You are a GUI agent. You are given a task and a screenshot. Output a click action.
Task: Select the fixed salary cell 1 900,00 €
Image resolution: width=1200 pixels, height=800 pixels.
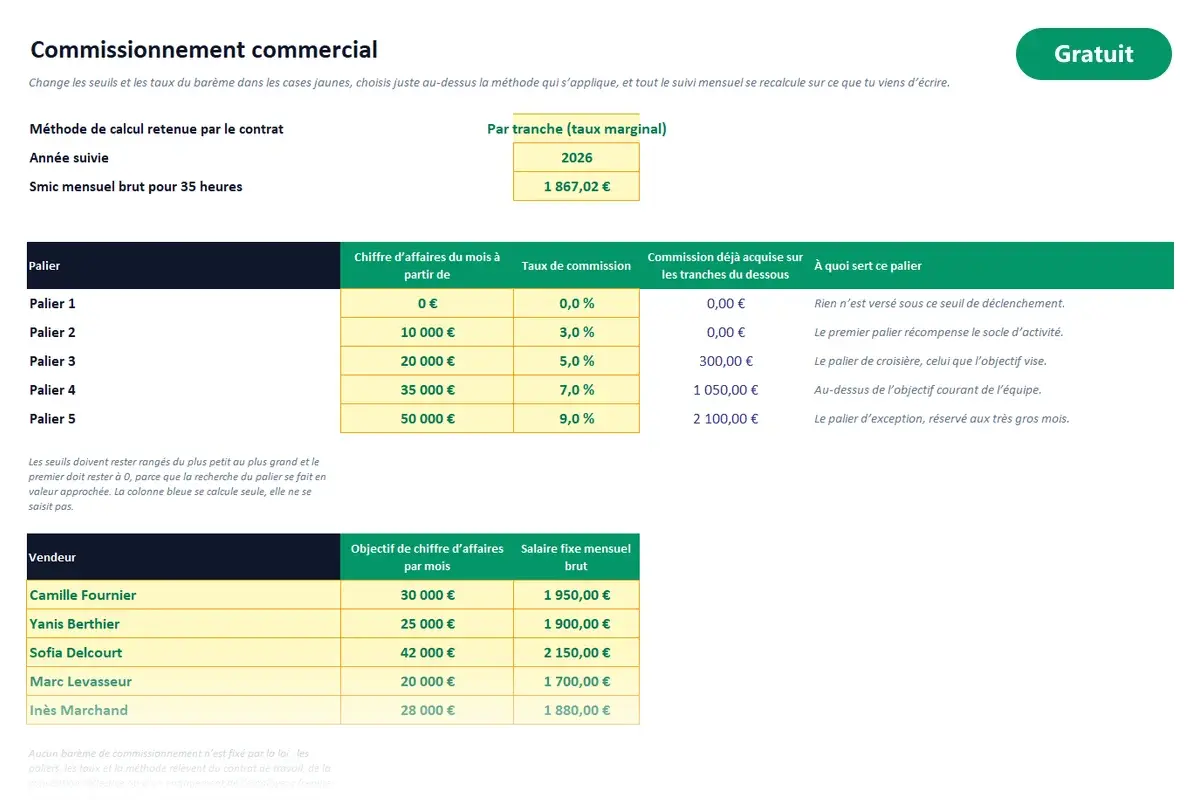pos(576,624)
